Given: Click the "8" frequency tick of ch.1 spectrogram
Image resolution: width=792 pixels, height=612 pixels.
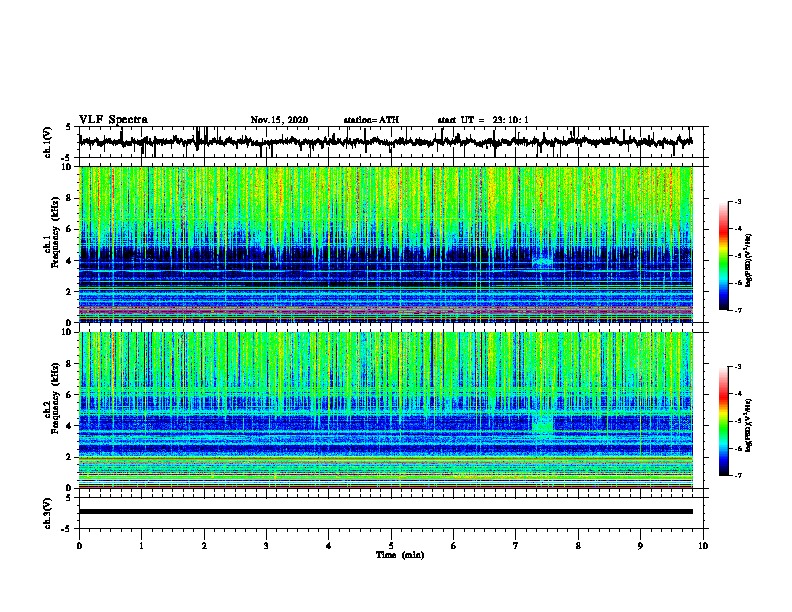Looking at the screenshot, I should click(x=70, y=198).
